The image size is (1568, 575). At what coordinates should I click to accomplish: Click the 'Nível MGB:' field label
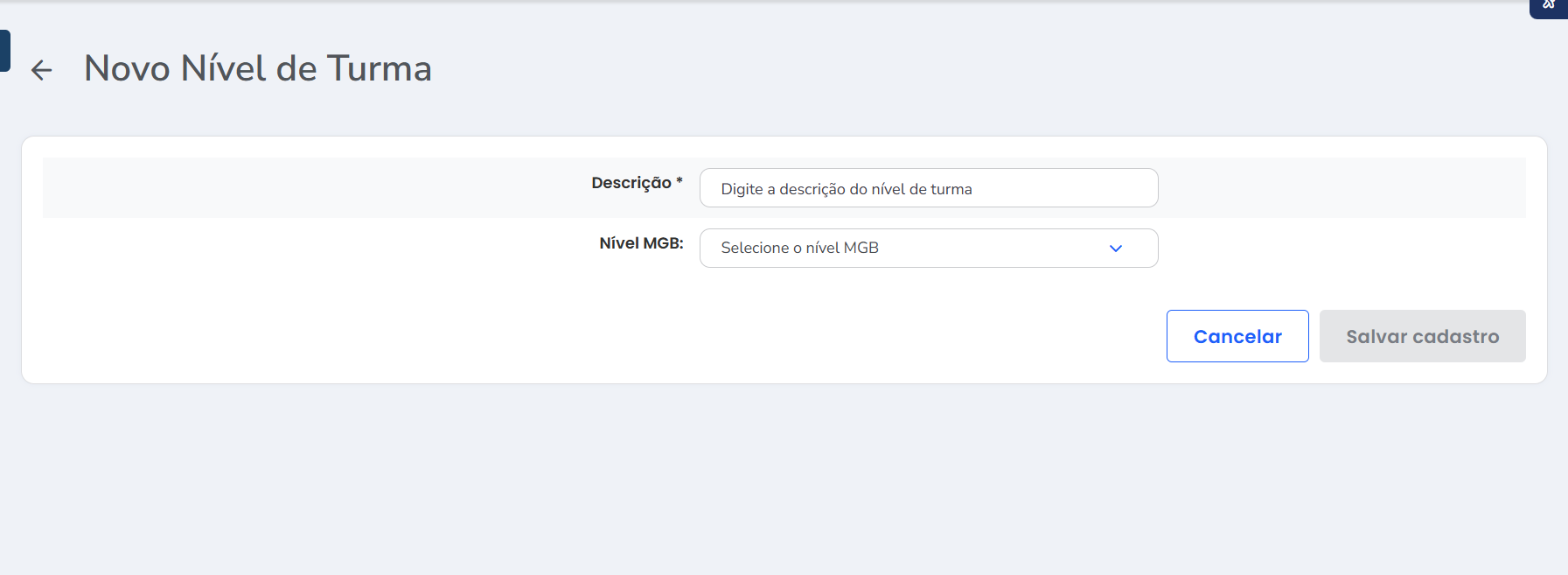point(641,243)
